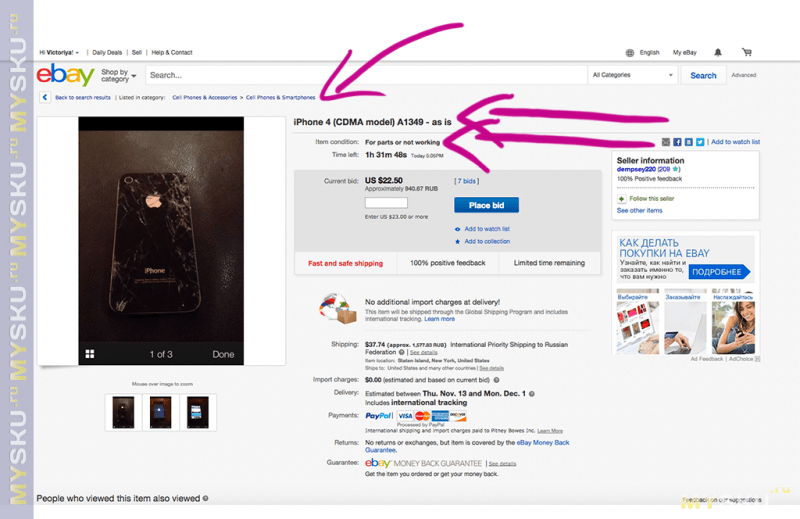The image size is (800, 519).
Task: Click the Place bid button
Action: [486, 205]
